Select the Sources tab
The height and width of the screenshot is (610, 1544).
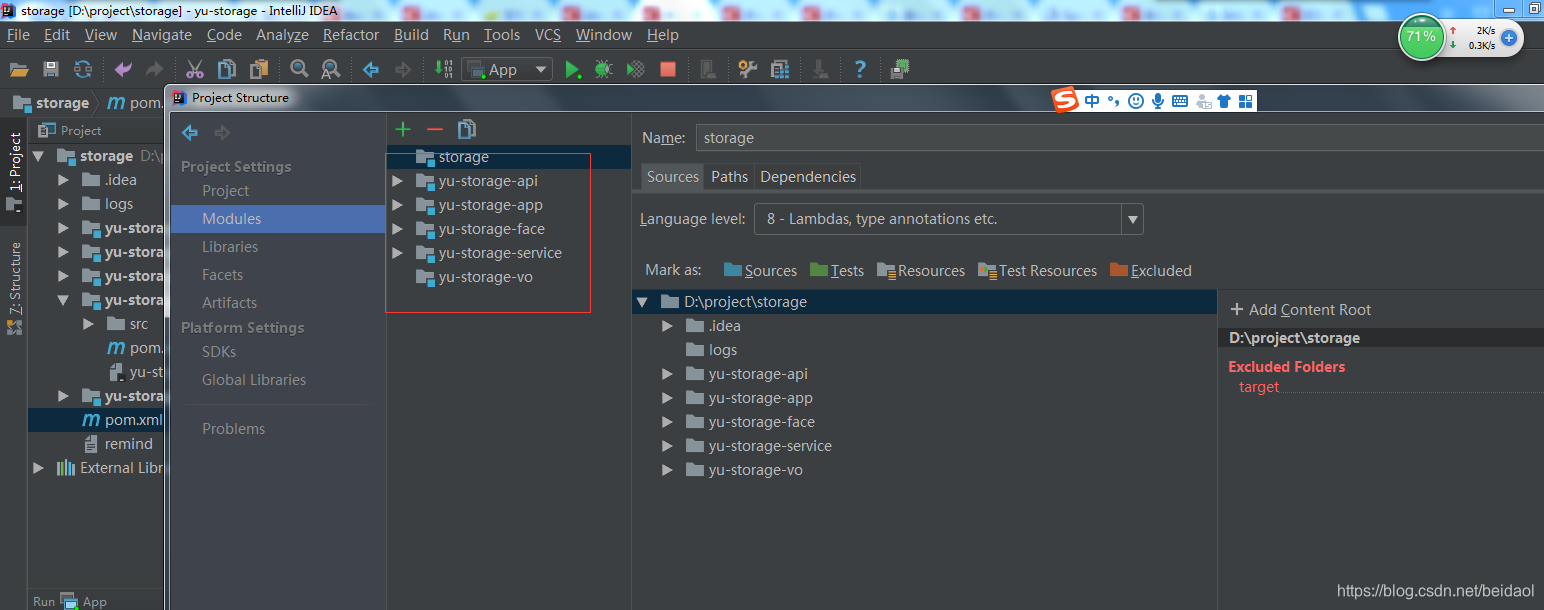point(673,176)
